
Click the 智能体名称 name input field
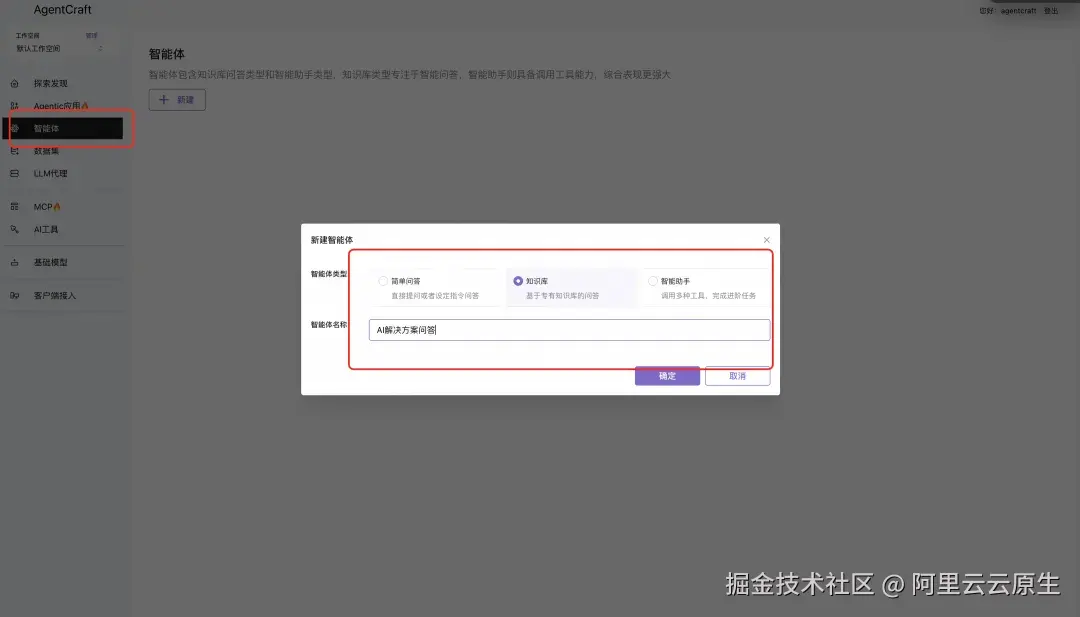[570, 329]
